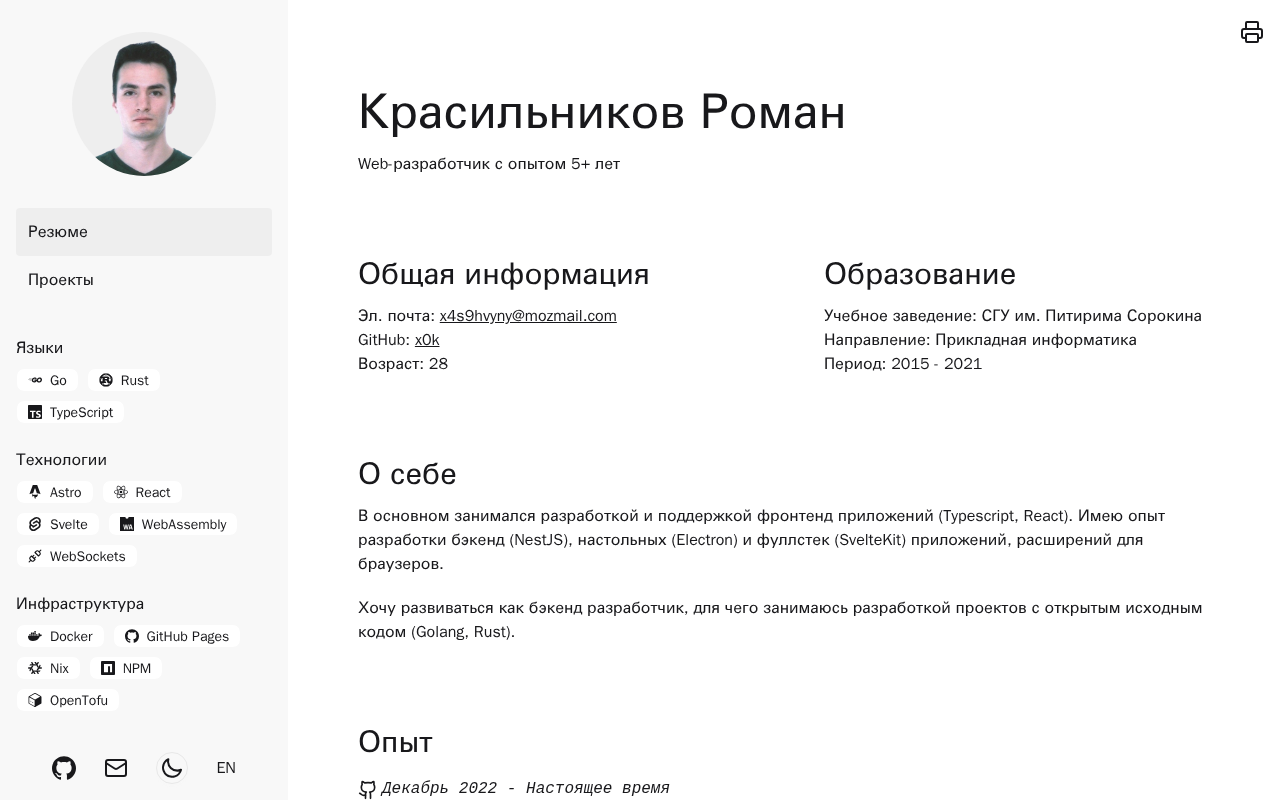Viewport: 1280px width, 800px height.
Task: Click the WebSockets technology badge
Action: tap(77, 556)
